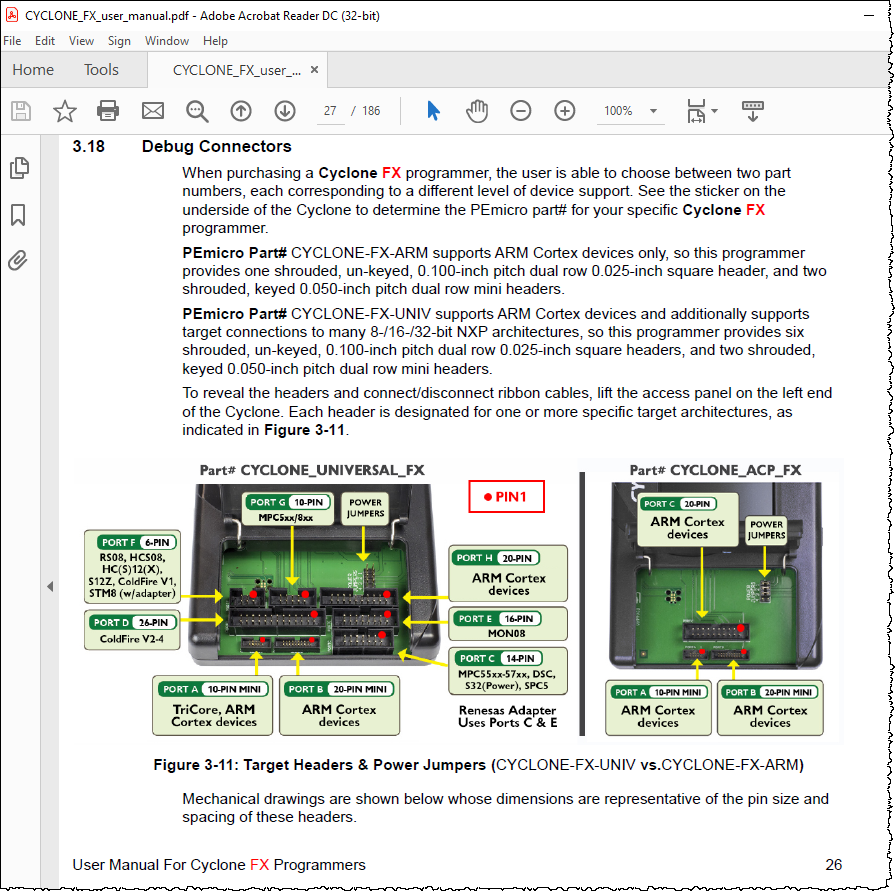Edit the page number field showing 27
The height and width of the screenshot is (892, 895).
pyautogui.click(x=330, y=111)
